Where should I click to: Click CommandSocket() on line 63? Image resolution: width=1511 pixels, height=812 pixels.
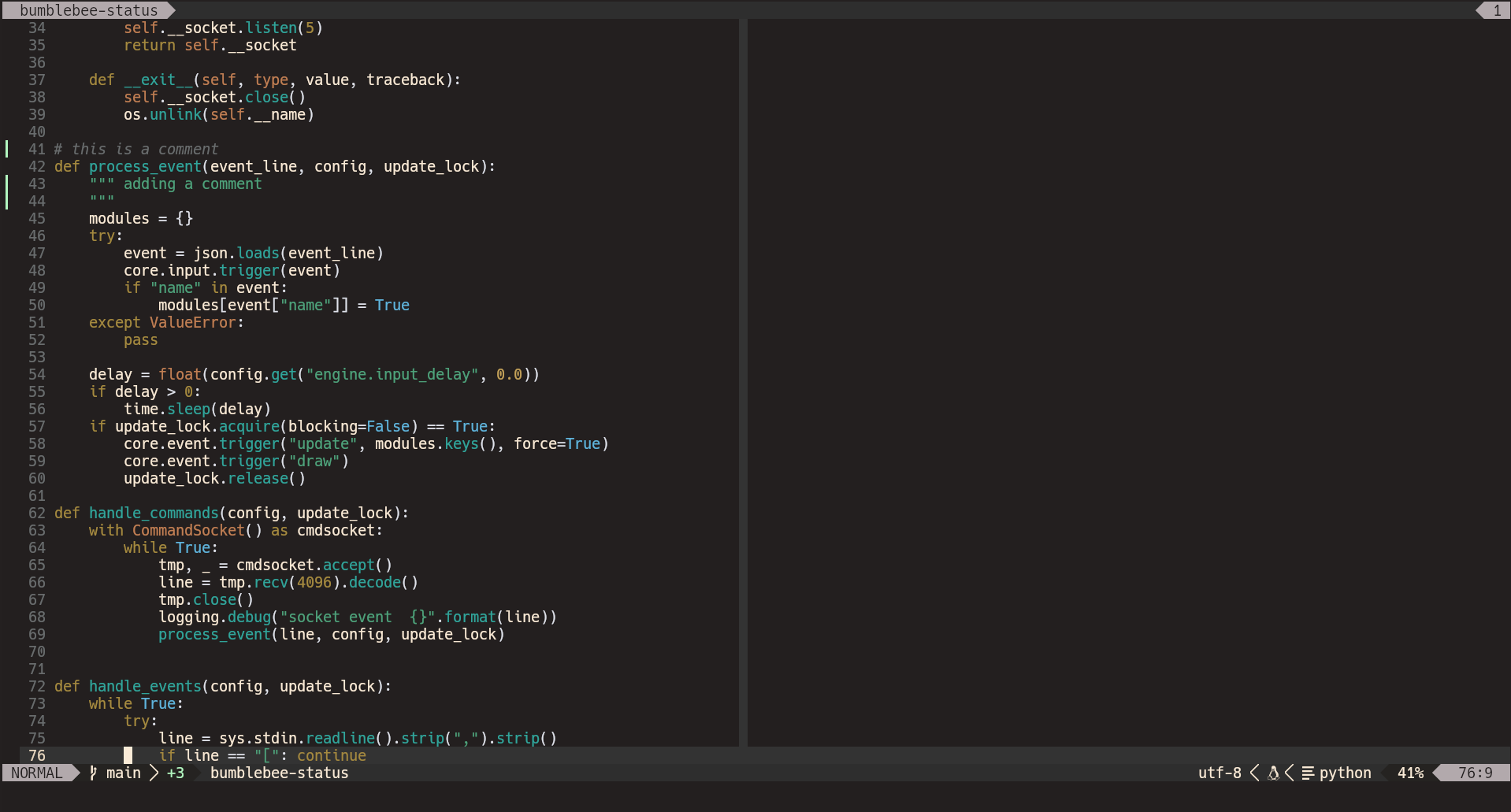pyautogui.click(x=197, y=530)
